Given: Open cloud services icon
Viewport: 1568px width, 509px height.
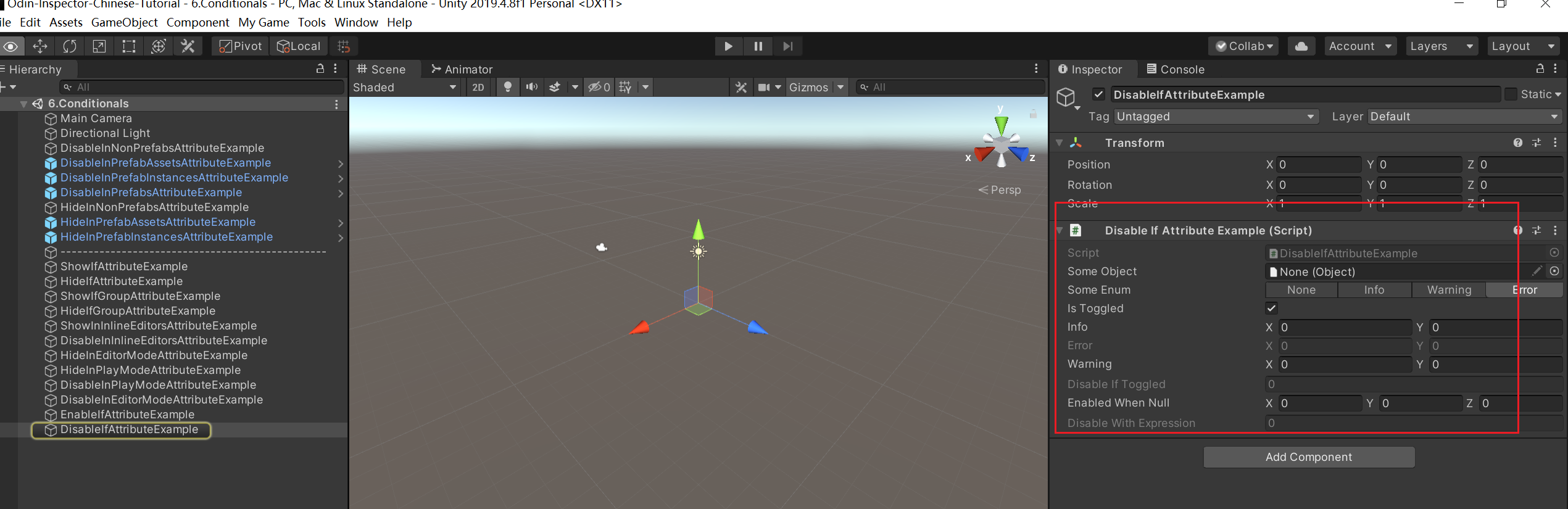Looking at the screenshot, I should (1301, 46).
